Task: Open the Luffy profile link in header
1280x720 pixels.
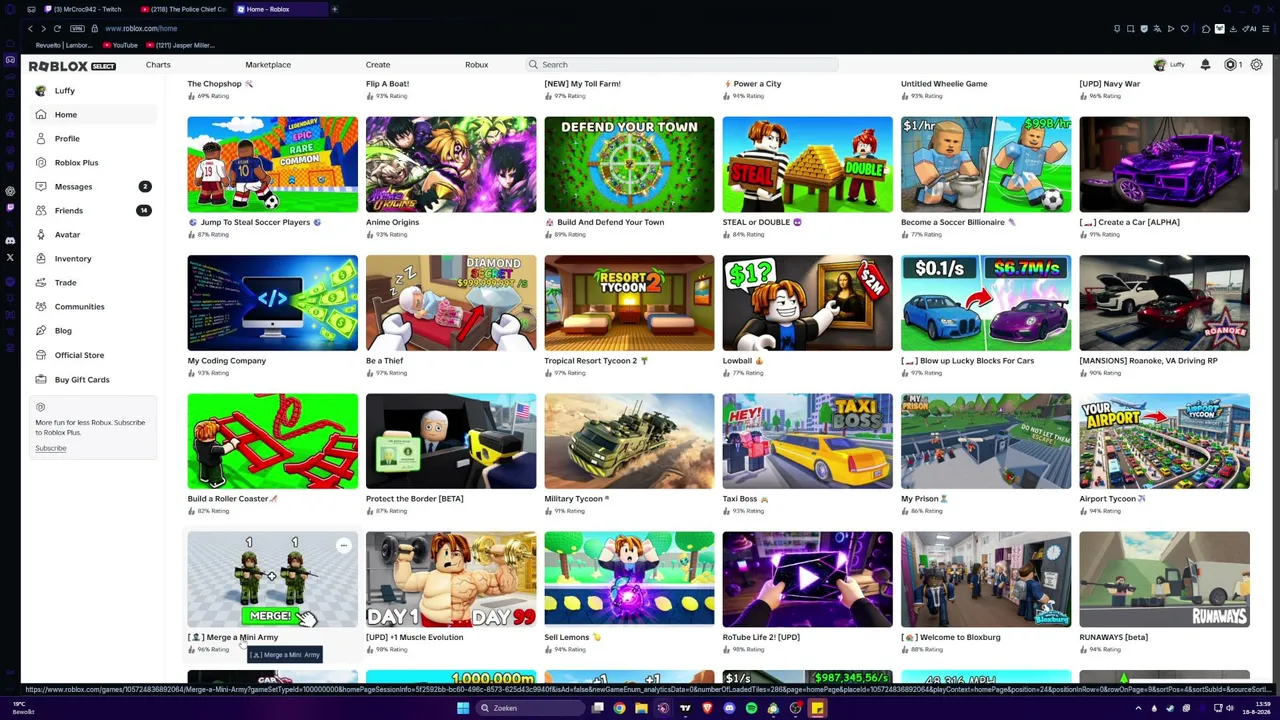Action: click(x=1169, y=65)
